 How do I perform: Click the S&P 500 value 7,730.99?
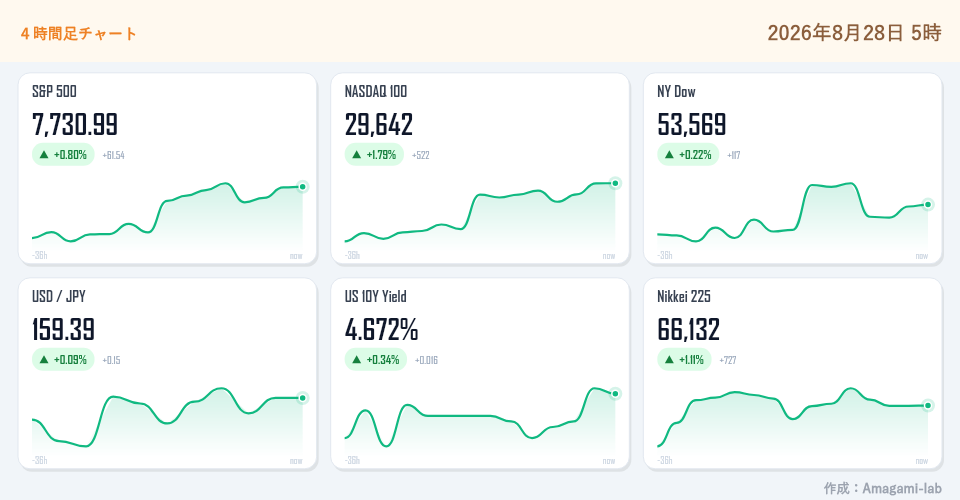75,124
